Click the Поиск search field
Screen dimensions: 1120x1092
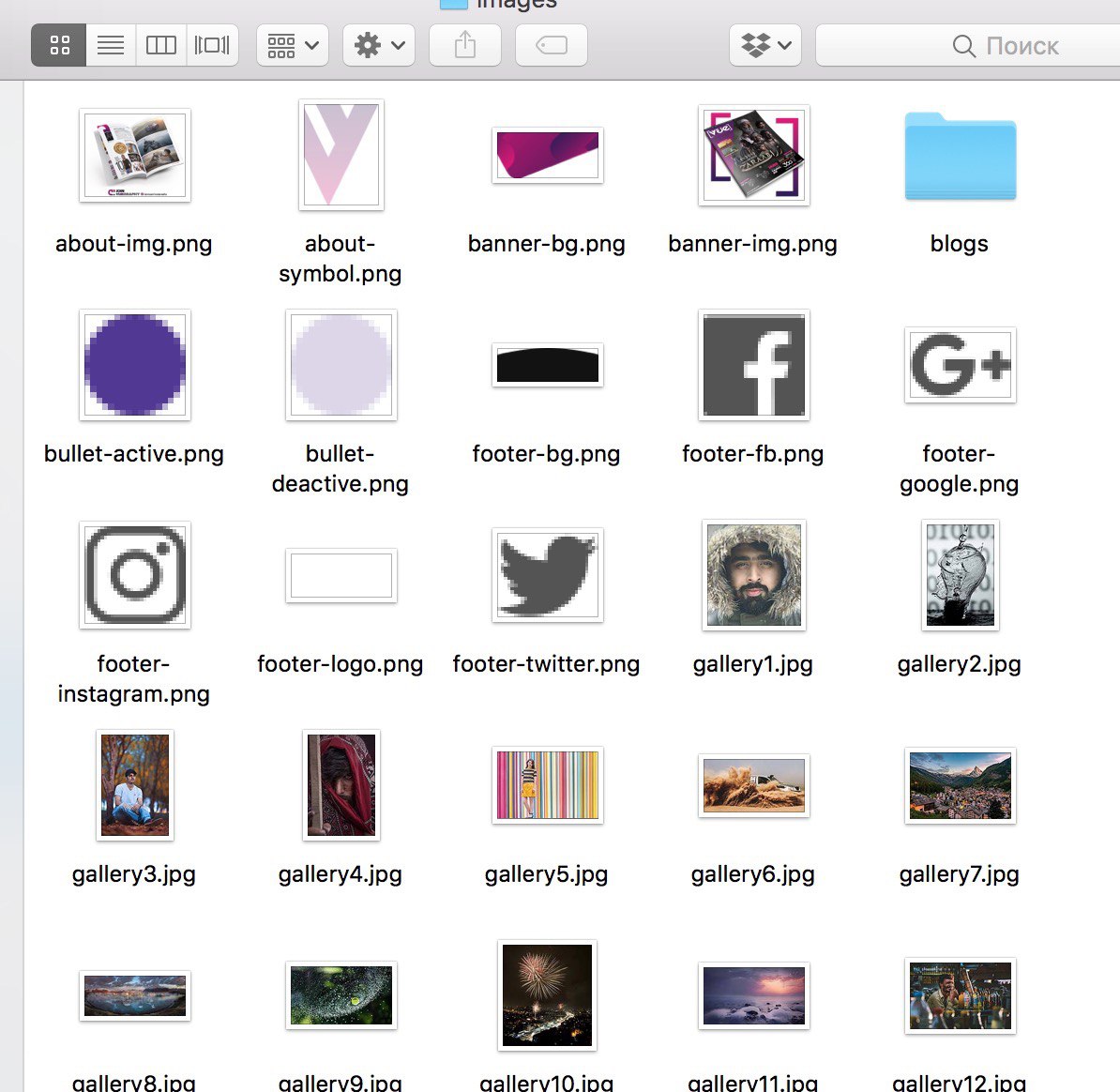click(968, 45)
